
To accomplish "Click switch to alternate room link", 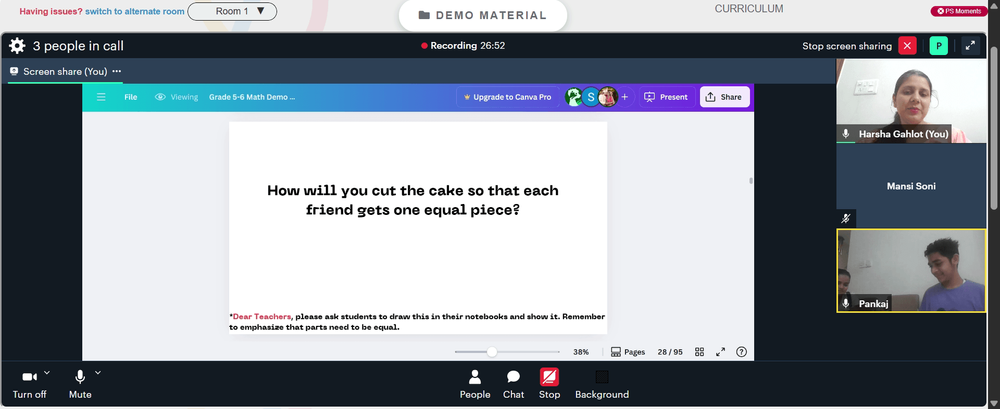I will coord(135,11).
